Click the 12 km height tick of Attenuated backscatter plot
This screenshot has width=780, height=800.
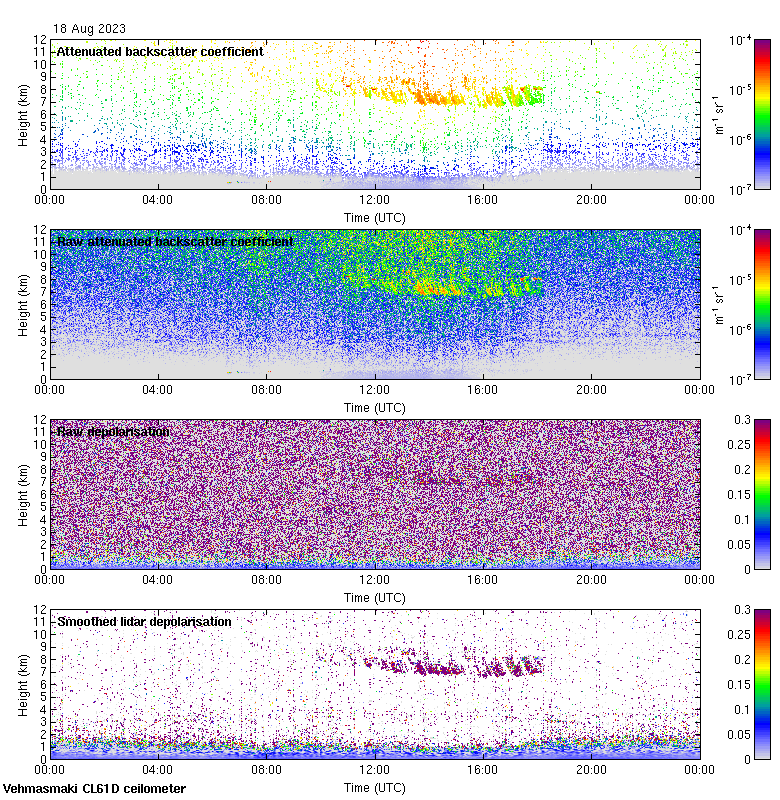tap(41, 40)
